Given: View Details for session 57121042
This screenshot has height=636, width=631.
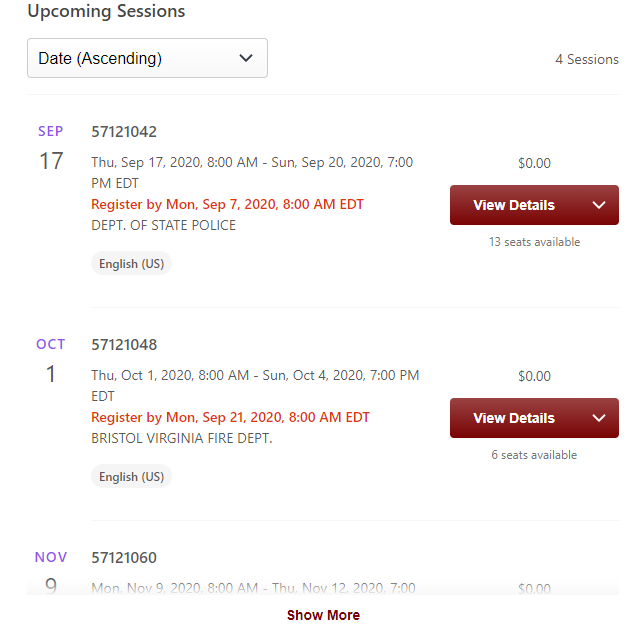Looking at the screenshot, I should [514, 205].
